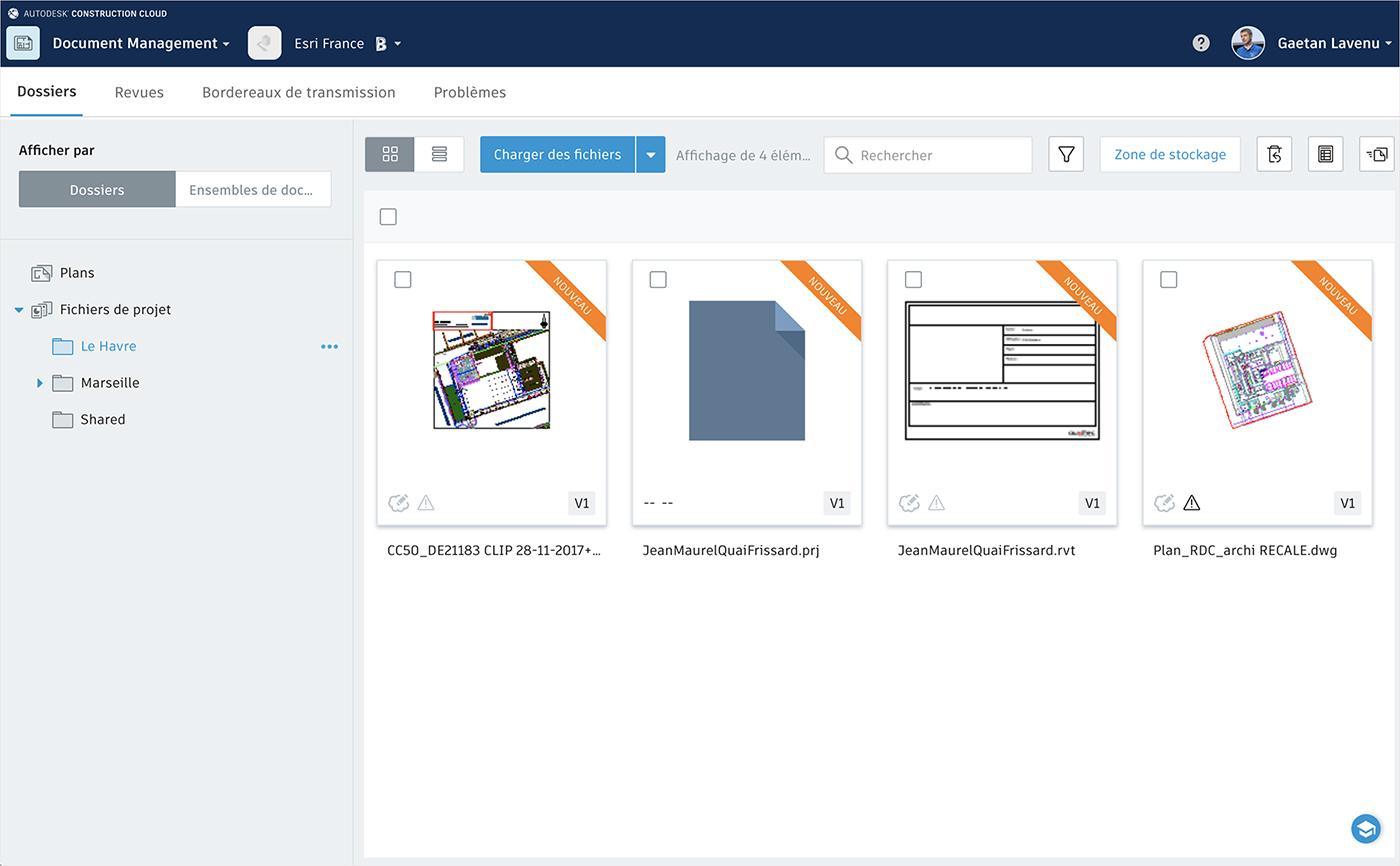
Task: Click file name CC50_DE21183 CLIP 28-11-2017+...
Action: pyautogui.click(x=494, y=550)
